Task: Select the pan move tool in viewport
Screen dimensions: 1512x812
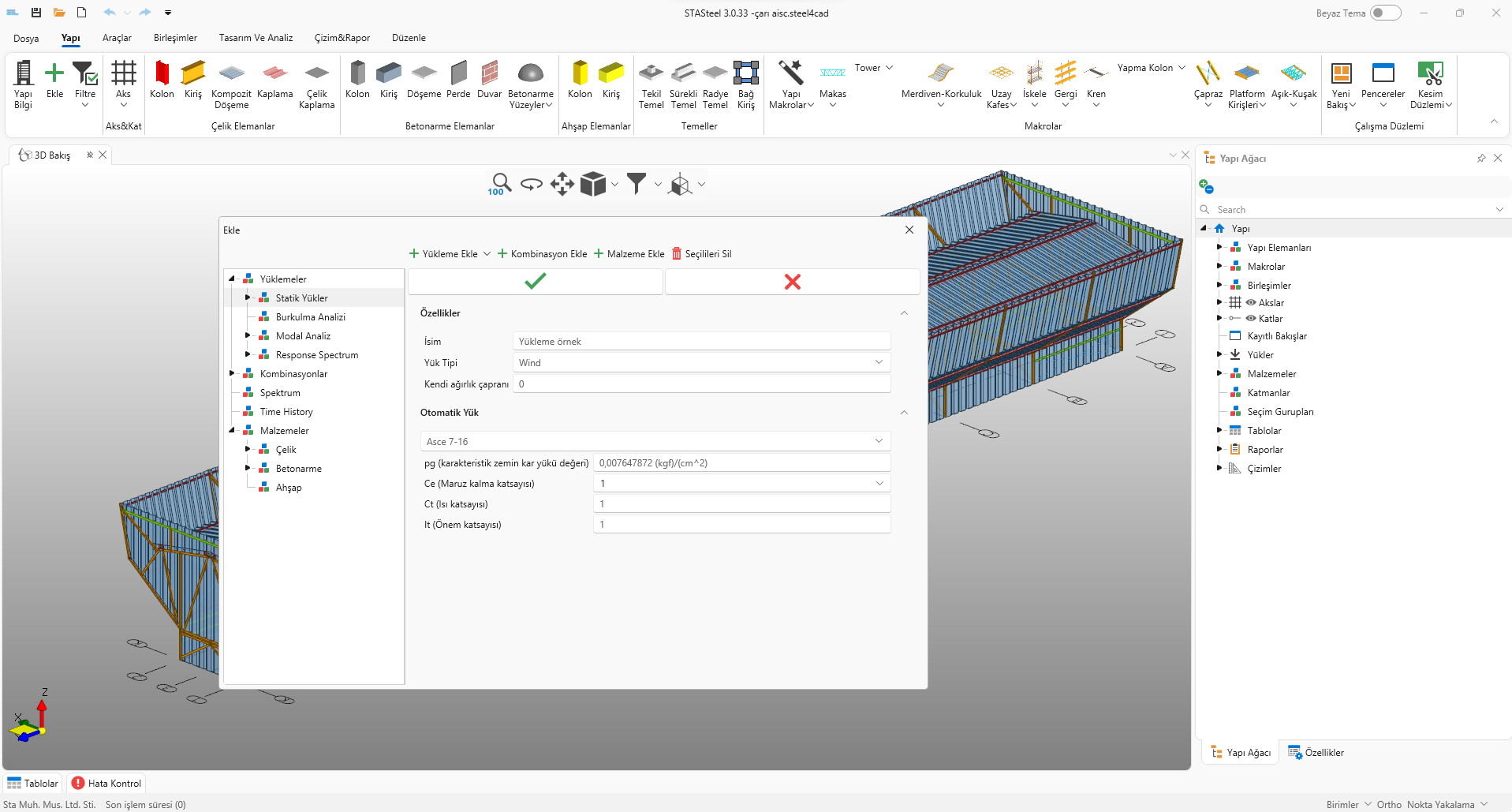Action: pyautogui.click(x=562, y=184)
